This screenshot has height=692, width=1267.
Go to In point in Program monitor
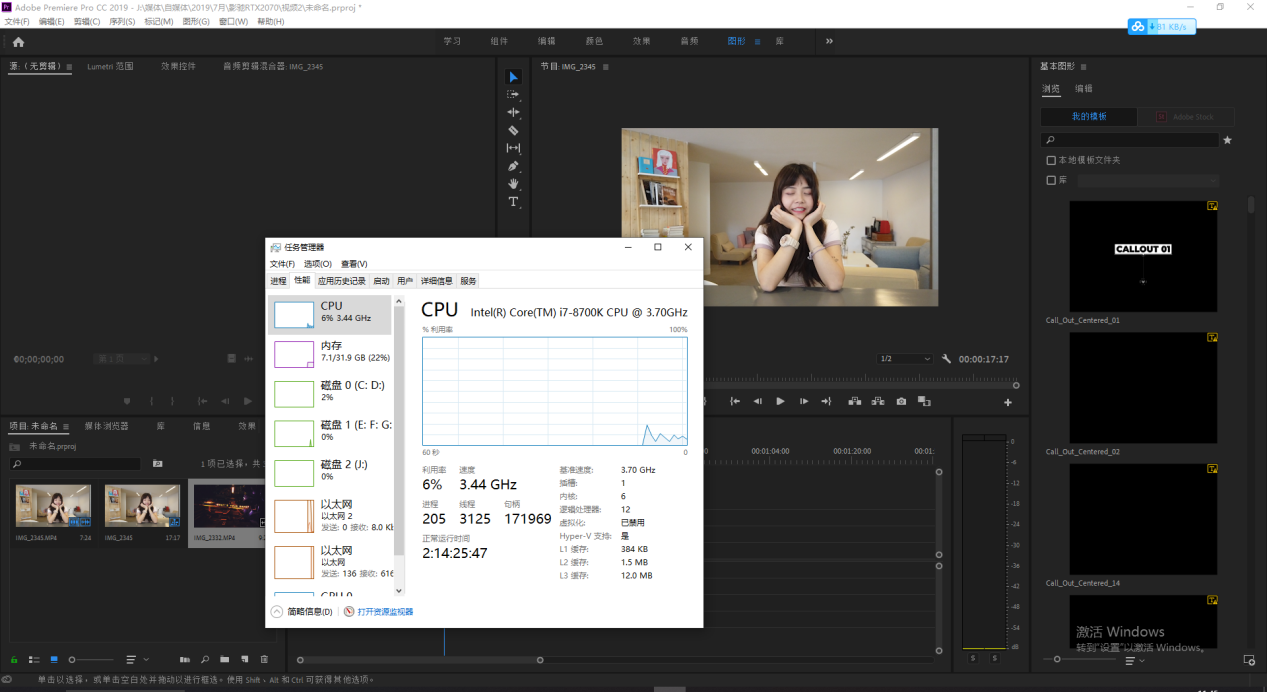[x=735, y=401]
